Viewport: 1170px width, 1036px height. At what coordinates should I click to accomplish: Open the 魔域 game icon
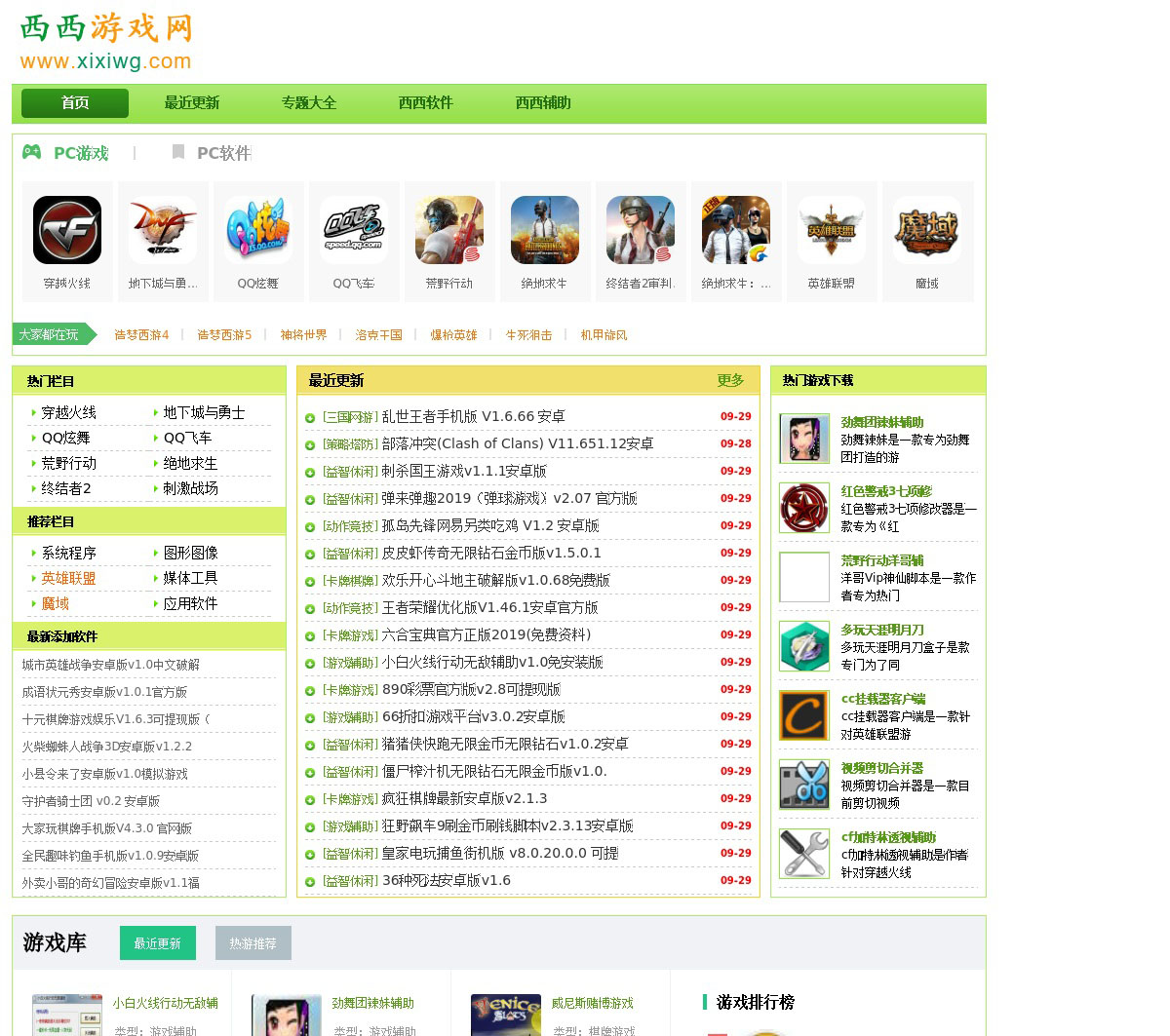tap(927, 230)
